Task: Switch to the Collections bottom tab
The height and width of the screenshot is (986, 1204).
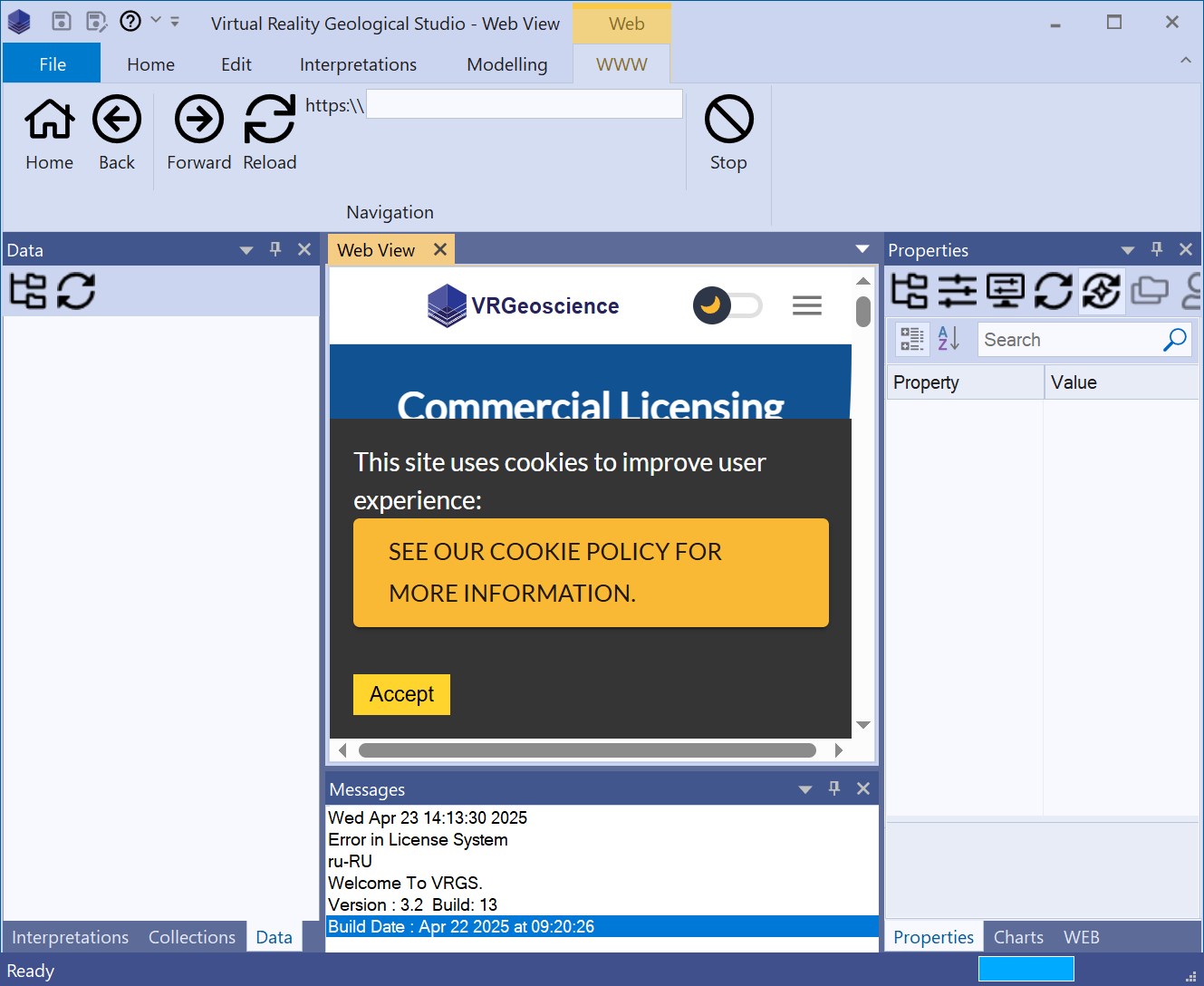Action: (x=192, y=937)
